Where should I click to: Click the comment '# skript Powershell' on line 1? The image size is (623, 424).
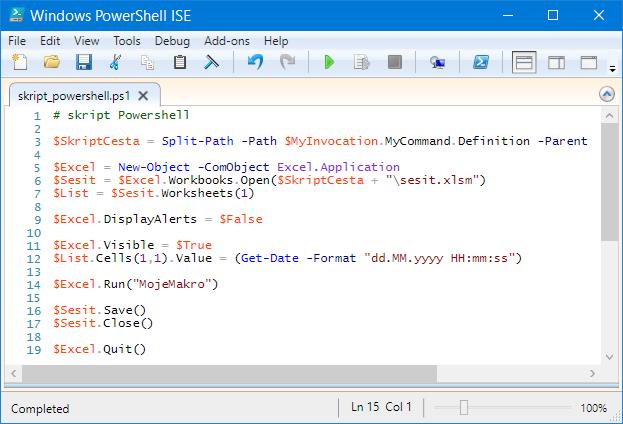tap(121, 115)
